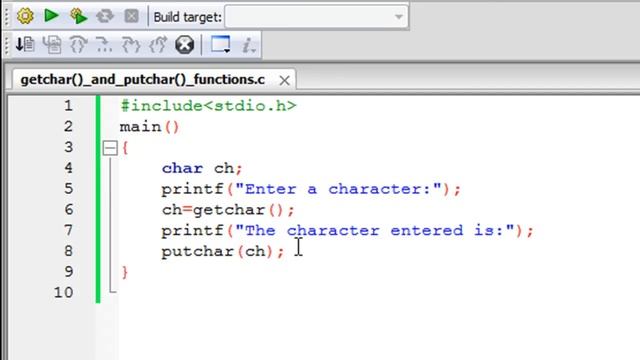Click the ch=getchar(); statement
This screenshot has height=360, width=640.
tap(228, 210)
